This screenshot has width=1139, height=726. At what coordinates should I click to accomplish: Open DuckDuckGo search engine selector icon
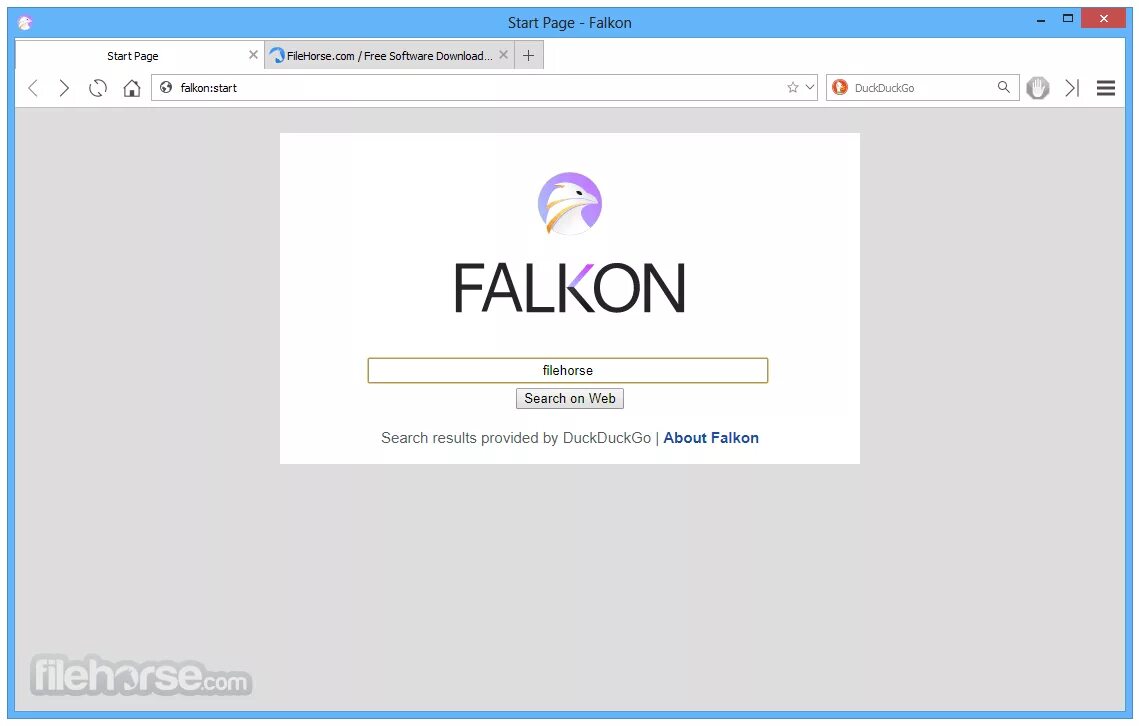(x=840, y=87)
